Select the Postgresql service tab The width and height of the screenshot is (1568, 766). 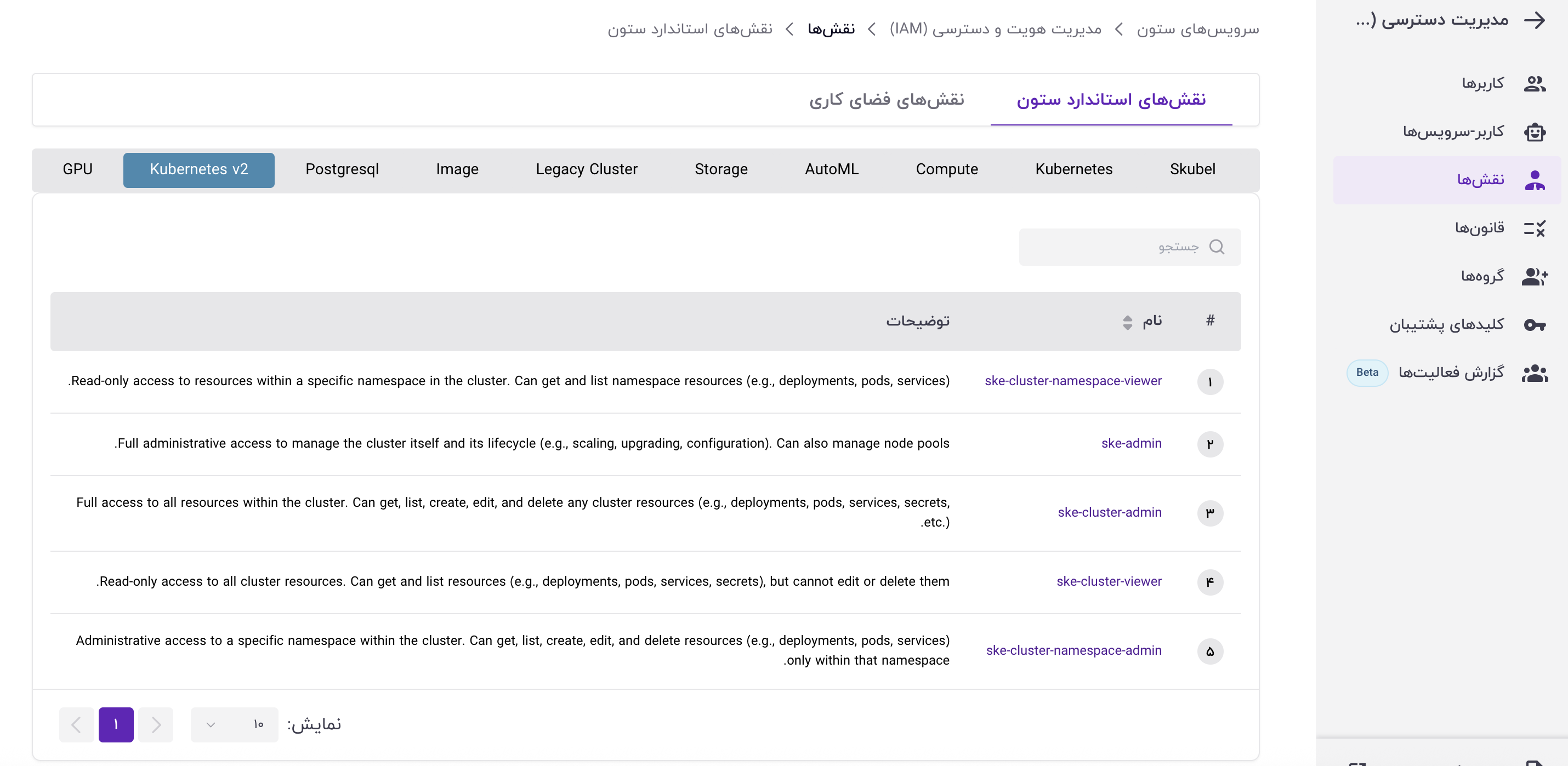342,170
